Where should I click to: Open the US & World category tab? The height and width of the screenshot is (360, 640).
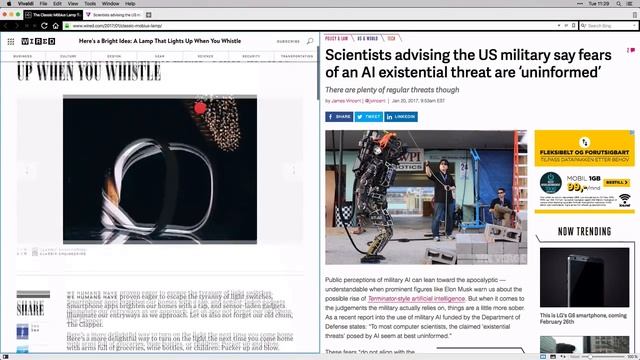(x=367, y=38)
